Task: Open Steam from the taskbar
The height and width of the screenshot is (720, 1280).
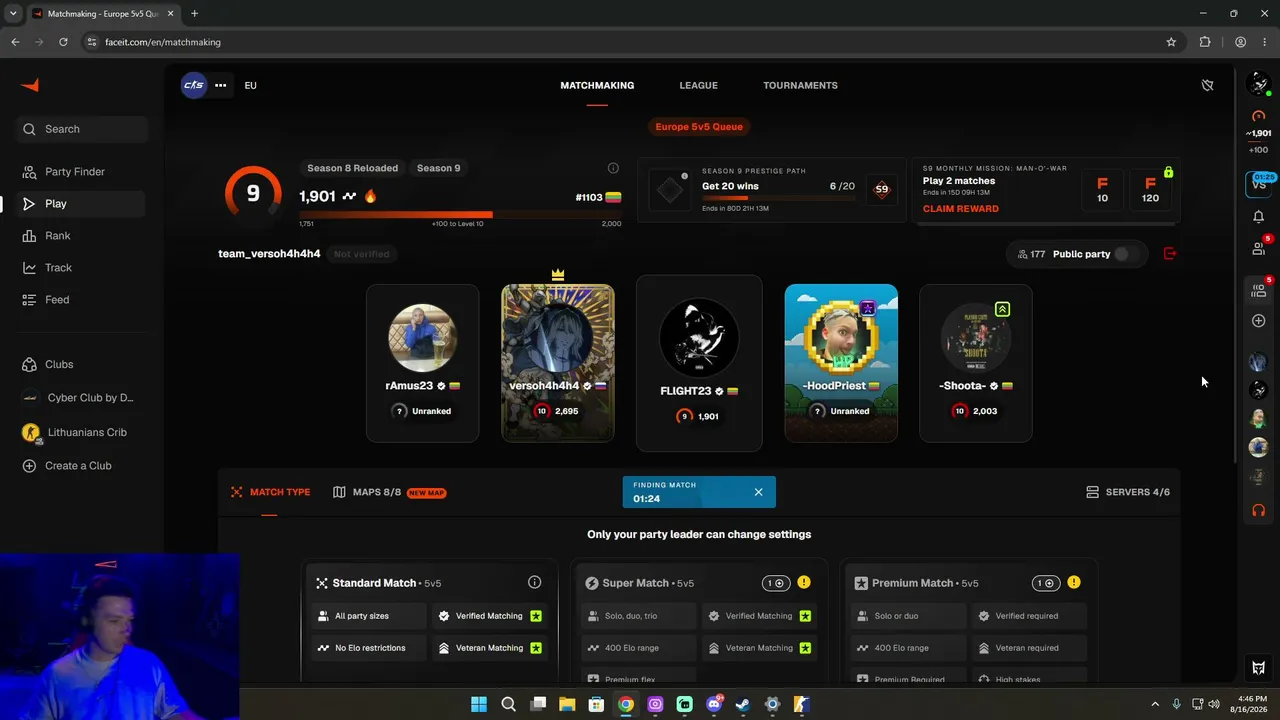Action: coord(743,704)
